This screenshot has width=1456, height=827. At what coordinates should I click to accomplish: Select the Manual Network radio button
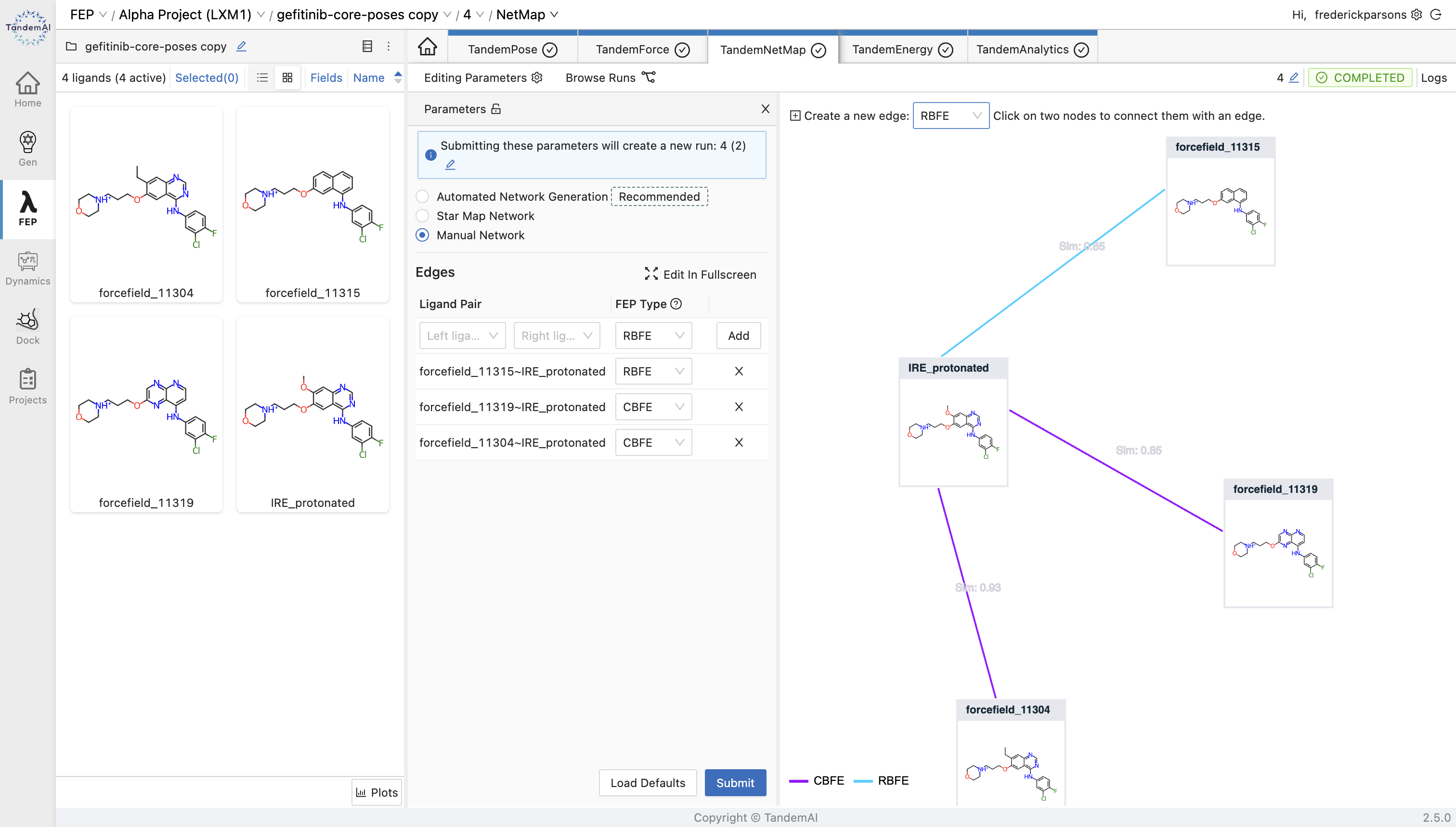422,235
